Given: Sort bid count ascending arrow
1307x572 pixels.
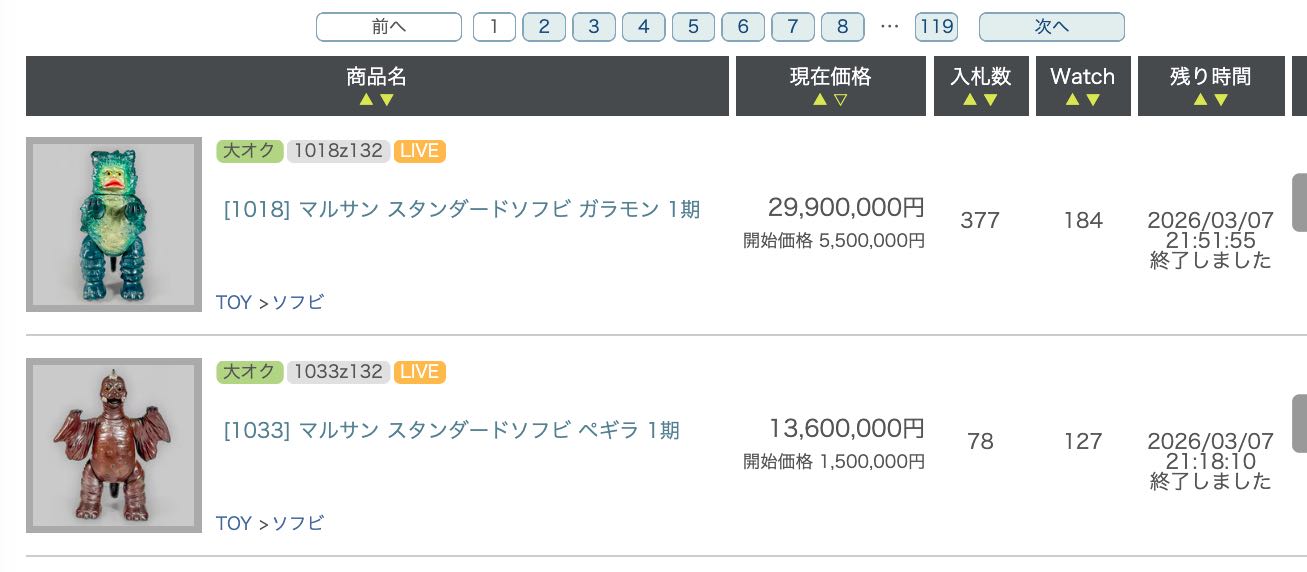Looking at the screenshot, I should tap(970, 100).
